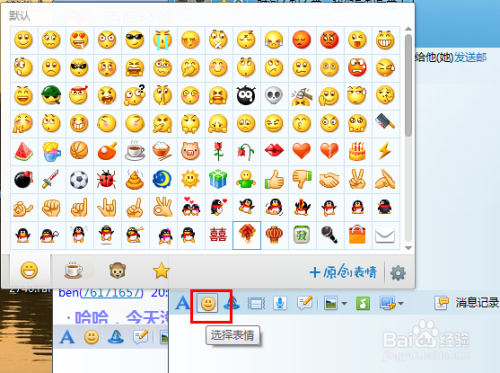The height and width of the screenshot is (373, 500).
Task: Click the microphone voice message icon
Action: [280, 303]
